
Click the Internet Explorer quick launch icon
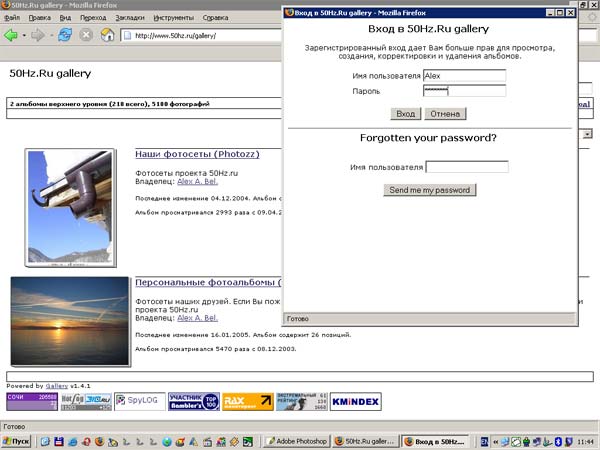coord(73,442)
